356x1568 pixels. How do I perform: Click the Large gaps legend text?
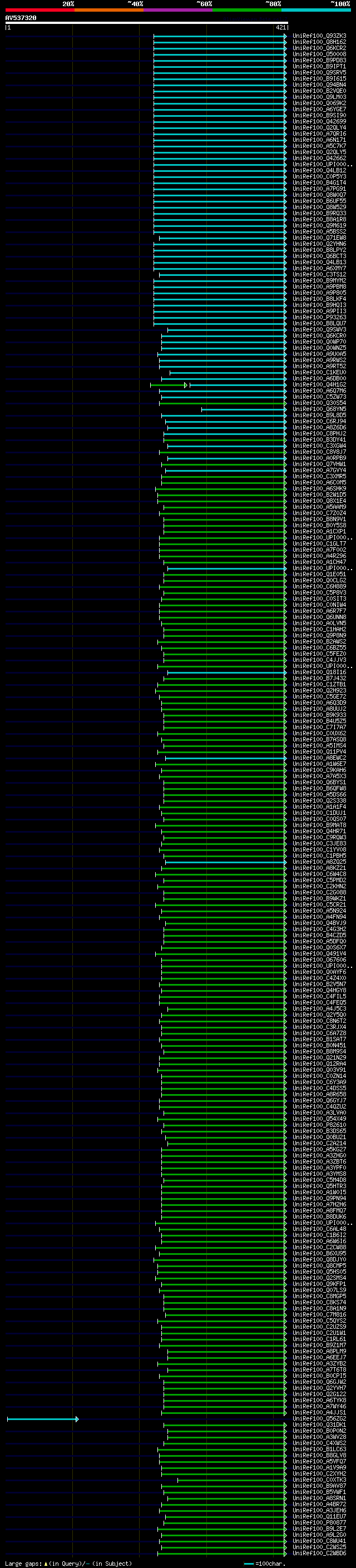(x=68, y=1564)
